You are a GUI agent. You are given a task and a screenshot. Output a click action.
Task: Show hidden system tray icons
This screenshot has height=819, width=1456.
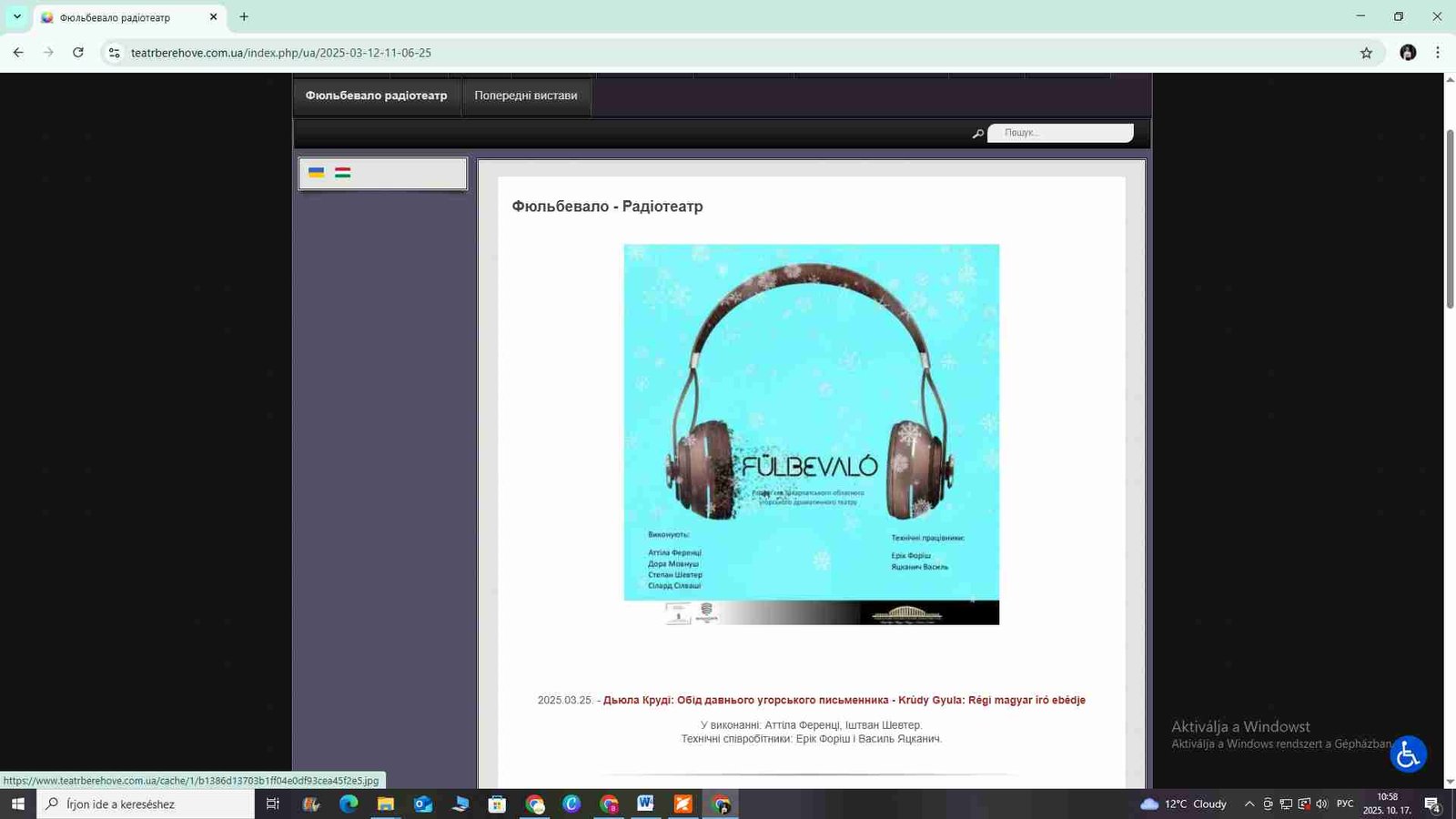[1249, 804]
